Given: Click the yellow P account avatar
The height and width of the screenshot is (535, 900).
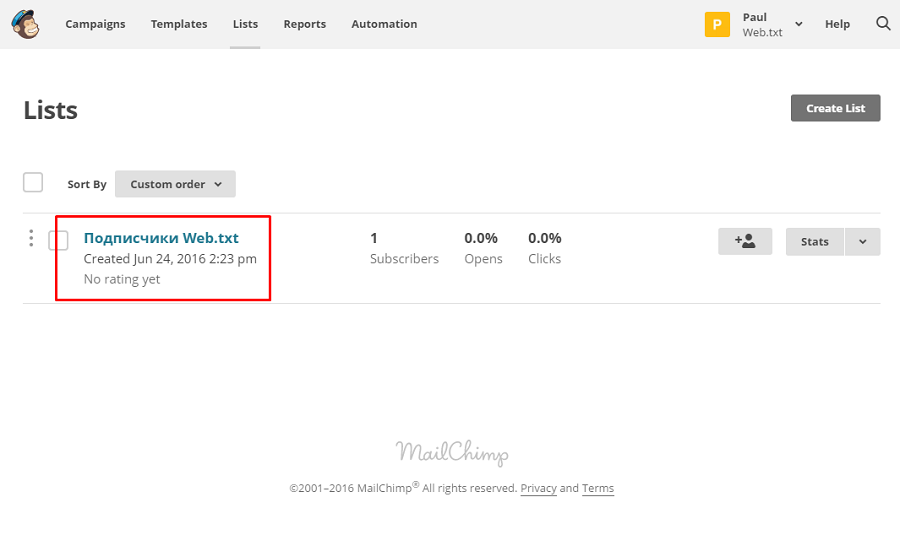Looking at the screenshot, I should tap(717, 24).
